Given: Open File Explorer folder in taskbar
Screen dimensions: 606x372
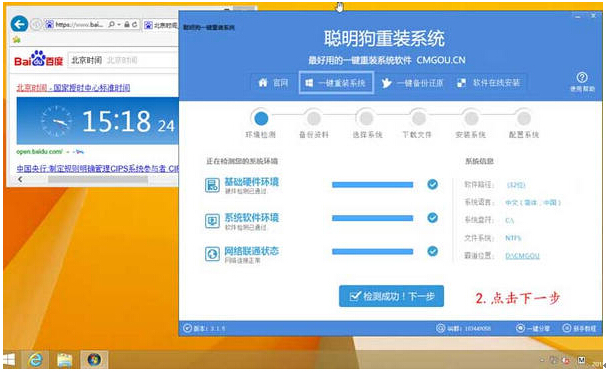Looking at the screenshot, I should (65, 360).
